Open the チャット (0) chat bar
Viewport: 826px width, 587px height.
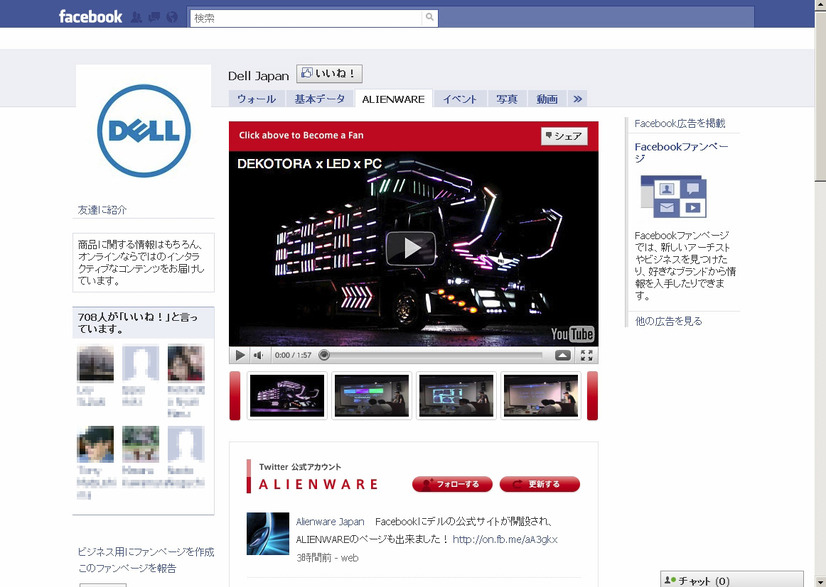(x=732, y=580)
